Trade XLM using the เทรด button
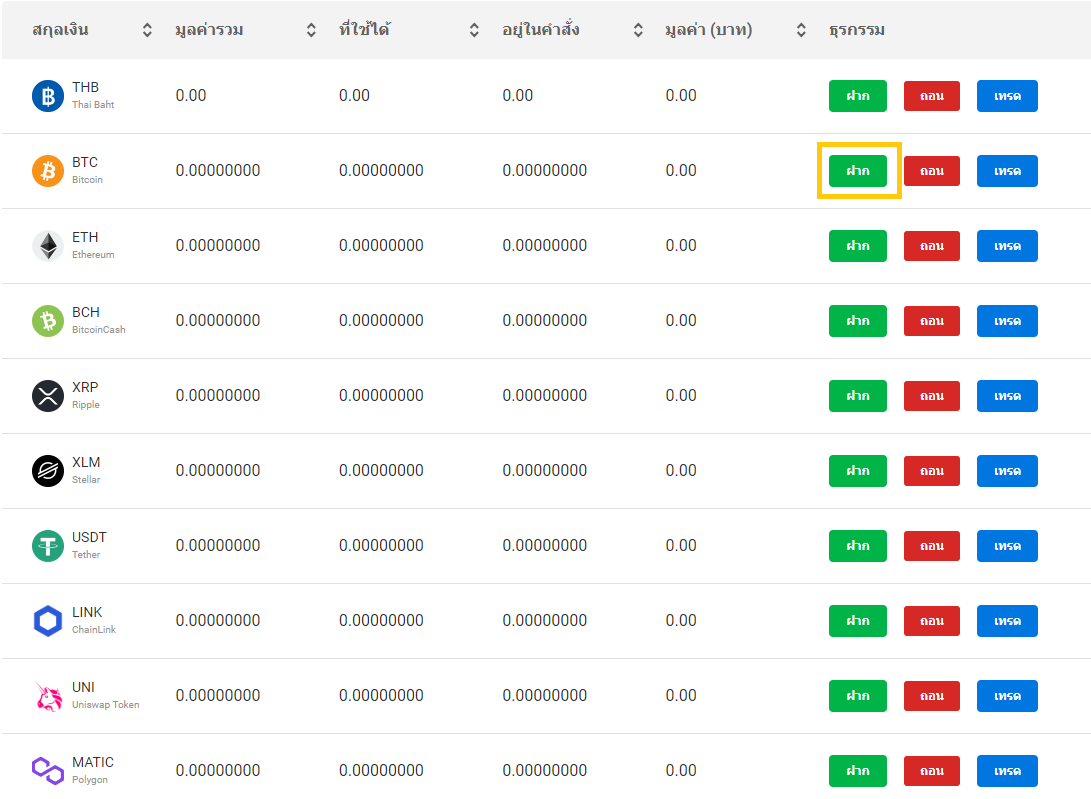The height and width of the screenshot is (799, 1091). click(1007, 471)
